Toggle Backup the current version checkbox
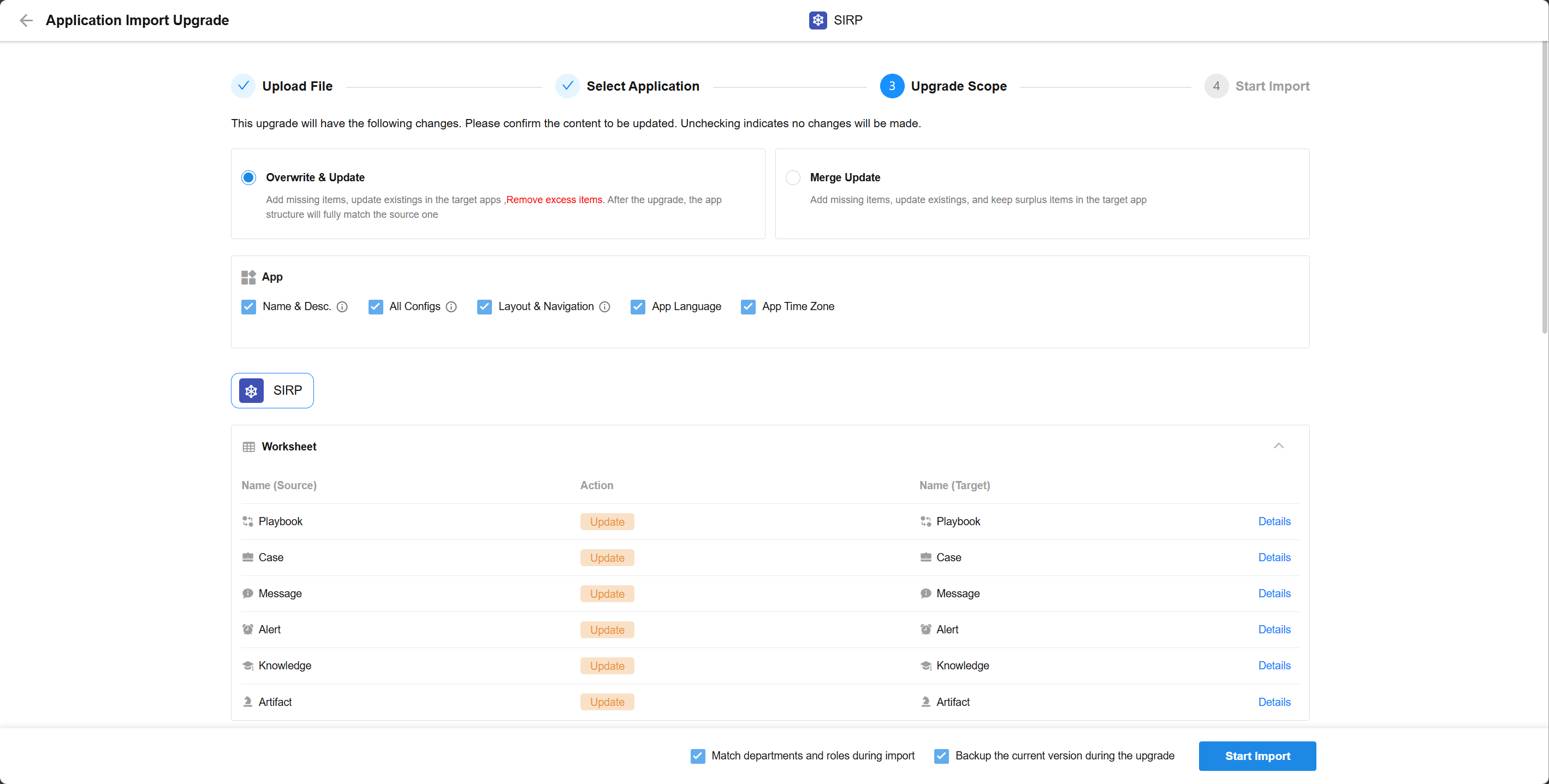This screenshot has width=1549, height=784. click(942, 756)
